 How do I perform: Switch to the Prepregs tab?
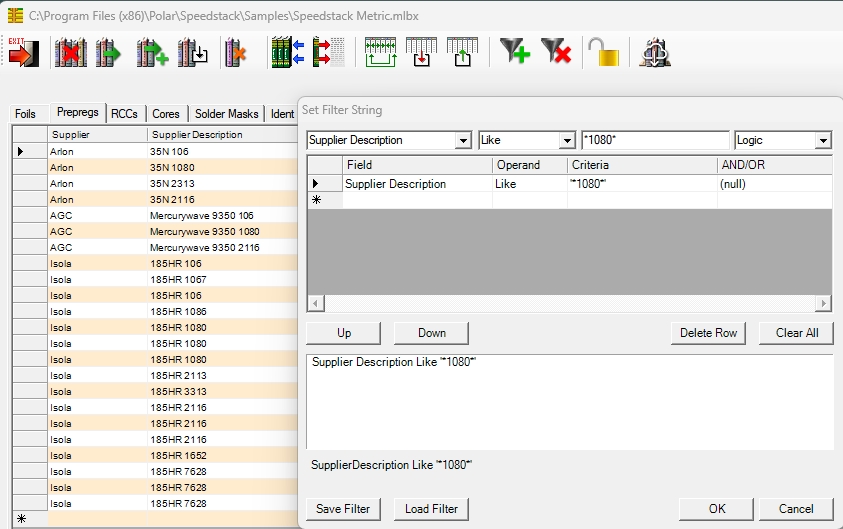point(77,112)
